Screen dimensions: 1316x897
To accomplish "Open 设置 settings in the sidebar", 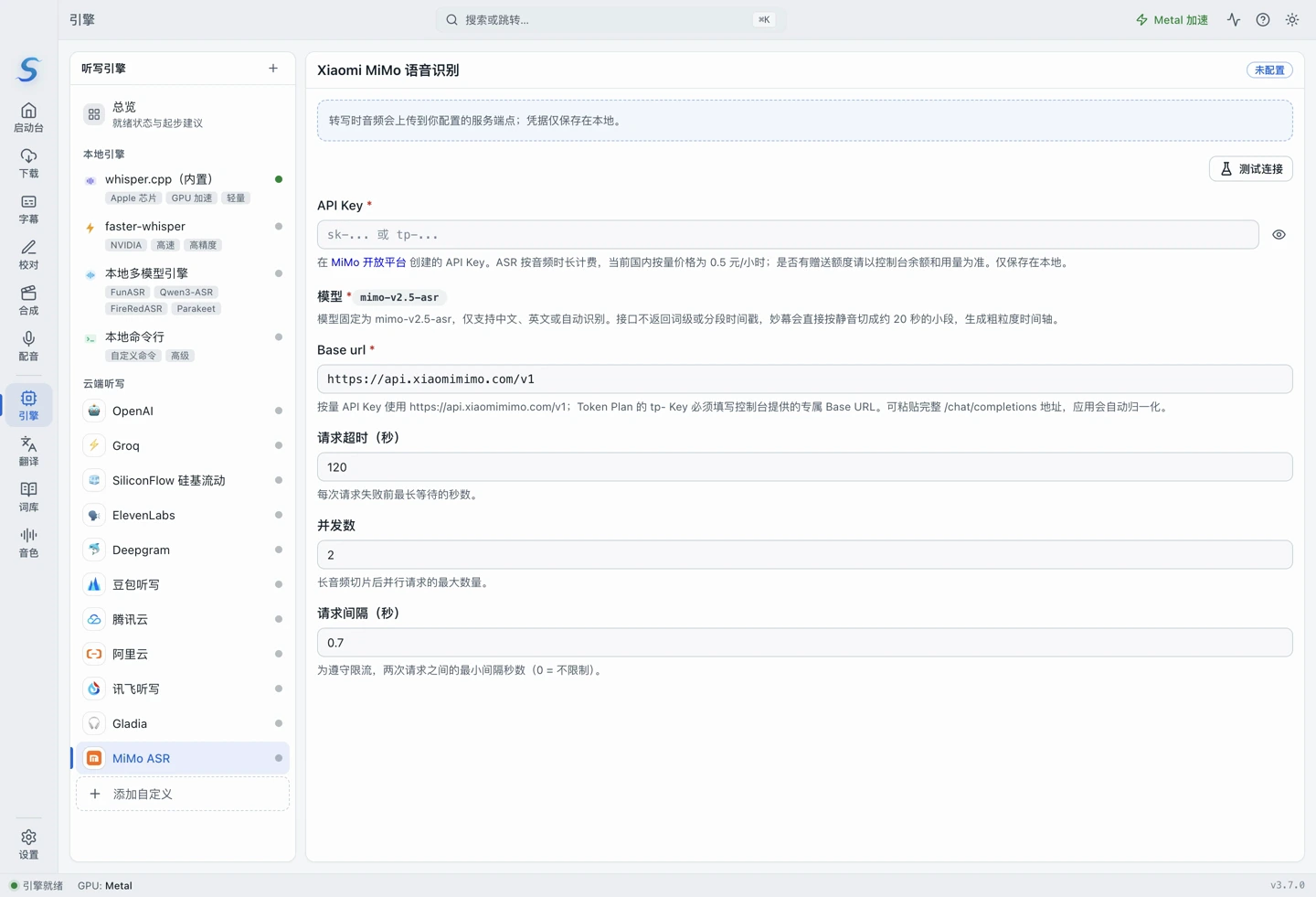I will point(28,844).
